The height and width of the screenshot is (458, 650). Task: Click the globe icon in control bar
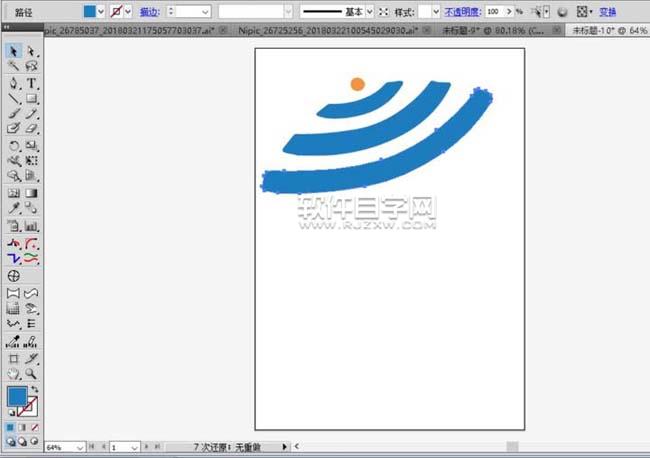point(562,12)
